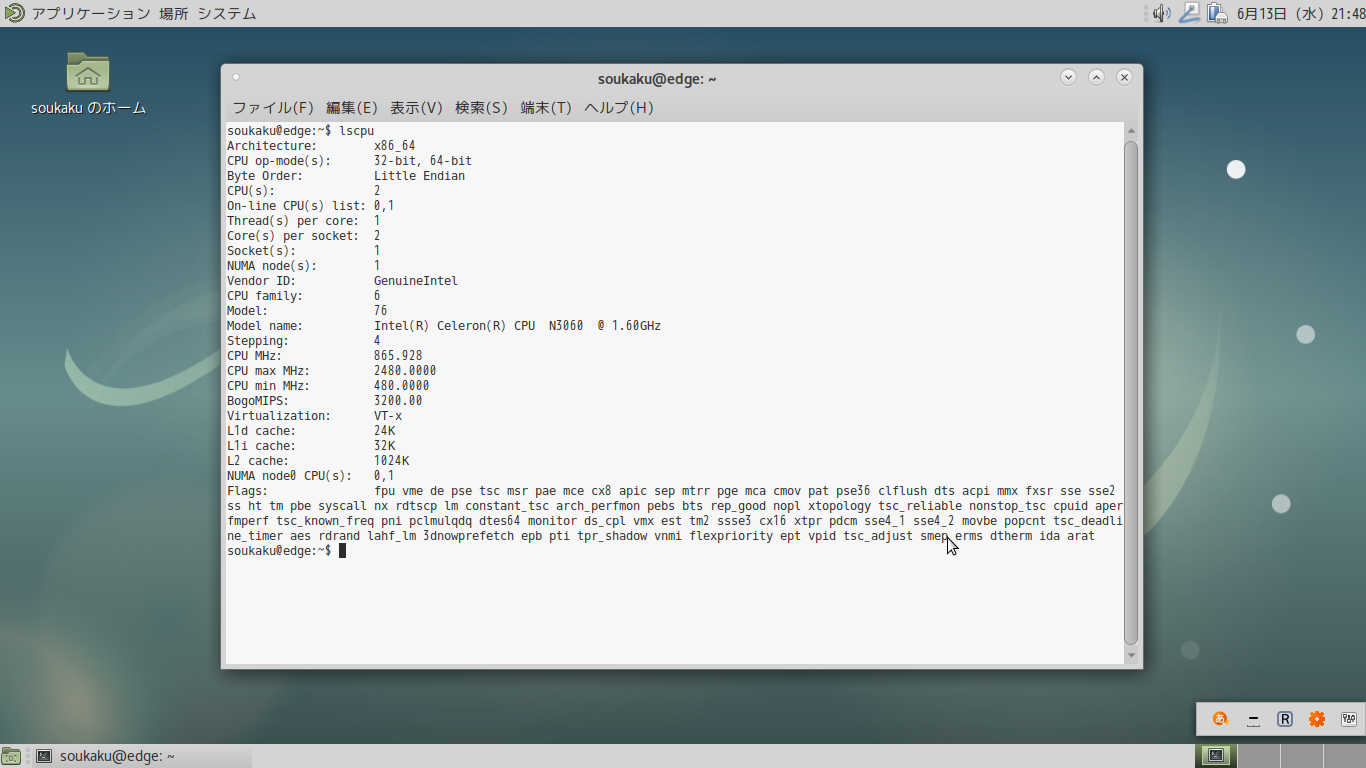Click the 'Core(s) per socket:' label
The image size is (1366, 768).
[293, 236]
